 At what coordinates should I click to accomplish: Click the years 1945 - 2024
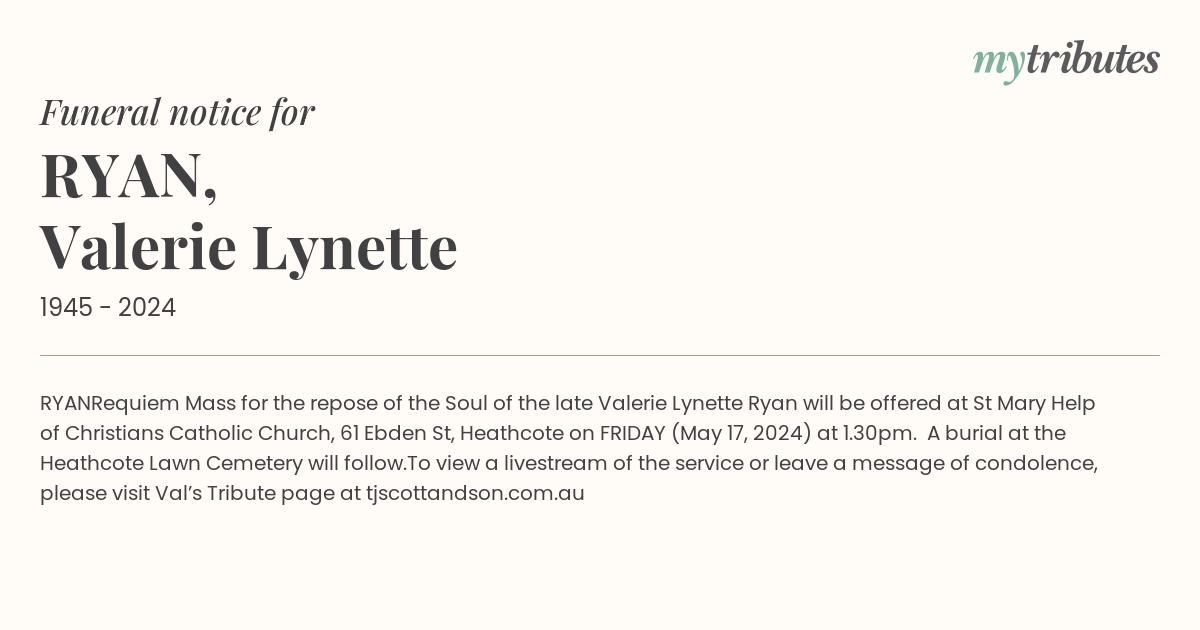[108, 308]
